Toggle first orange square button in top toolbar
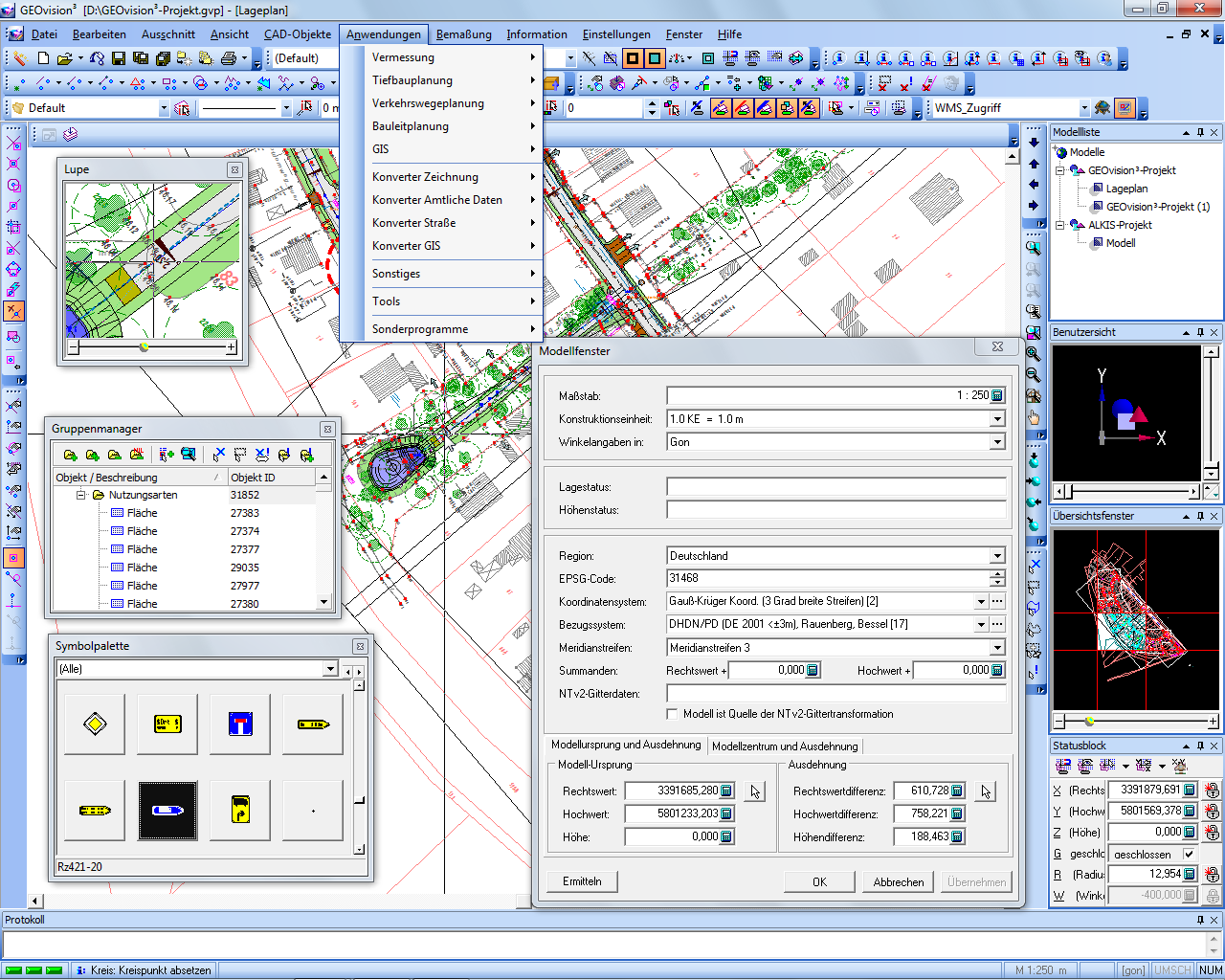This screenshot has width=1225, height=980. pos(632,58)
